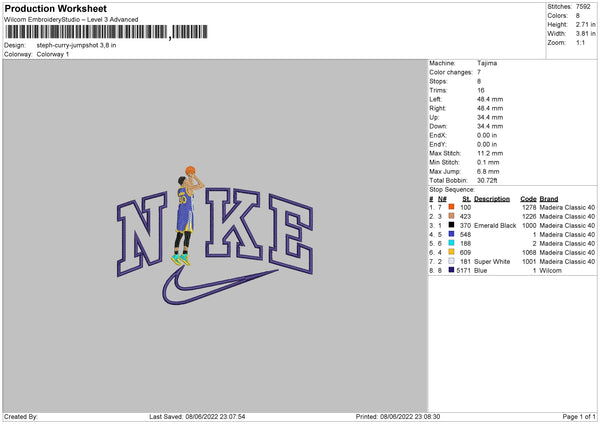
Task: Click the Created By label
Action: (x=21, y=417)
